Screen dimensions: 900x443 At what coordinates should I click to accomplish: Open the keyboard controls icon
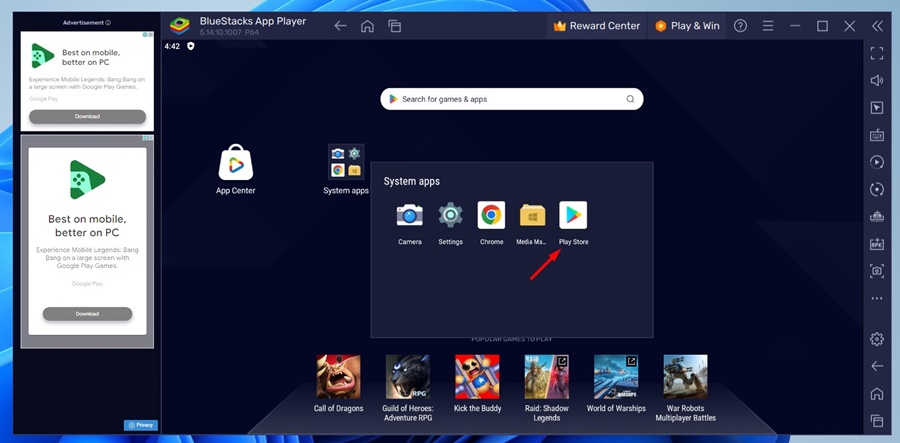pos(876,135)
